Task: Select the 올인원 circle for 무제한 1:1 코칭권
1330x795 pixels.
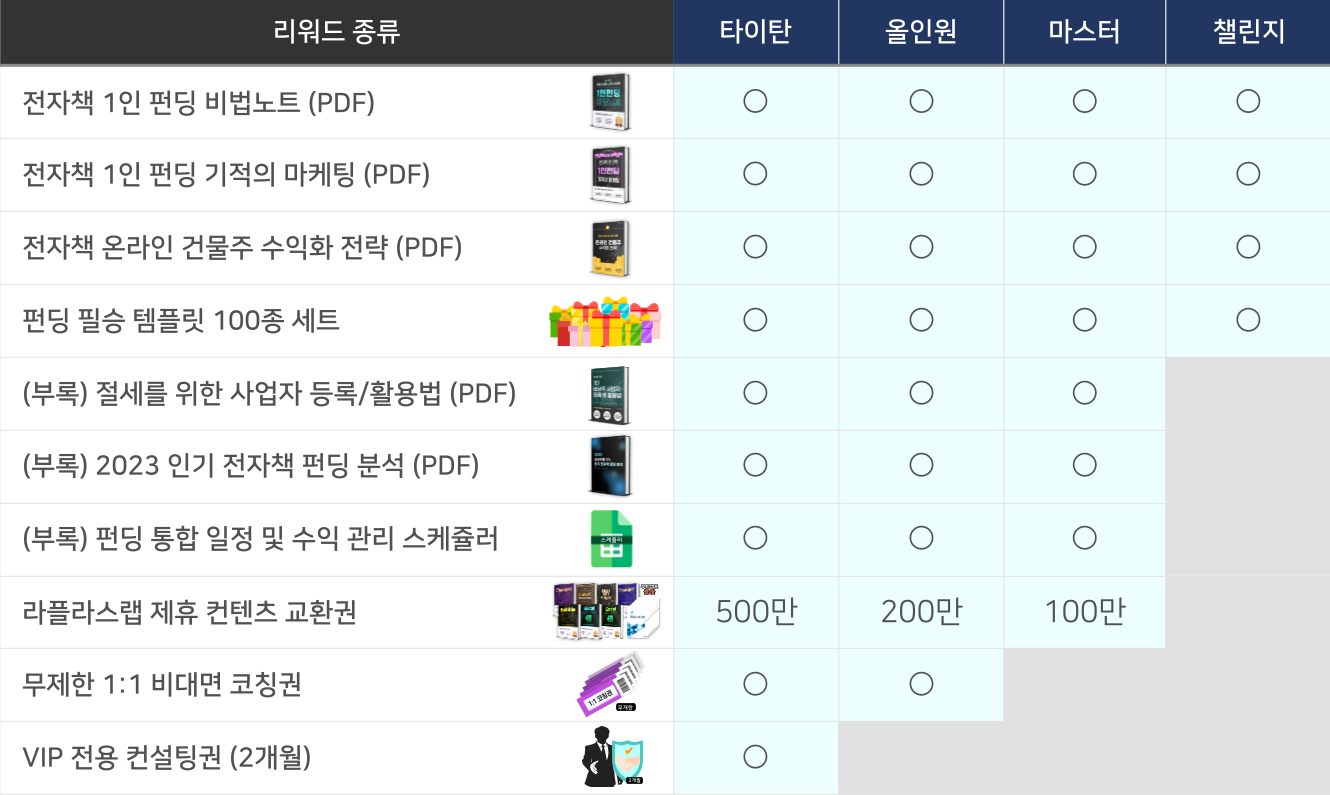Action: (921, 684)
